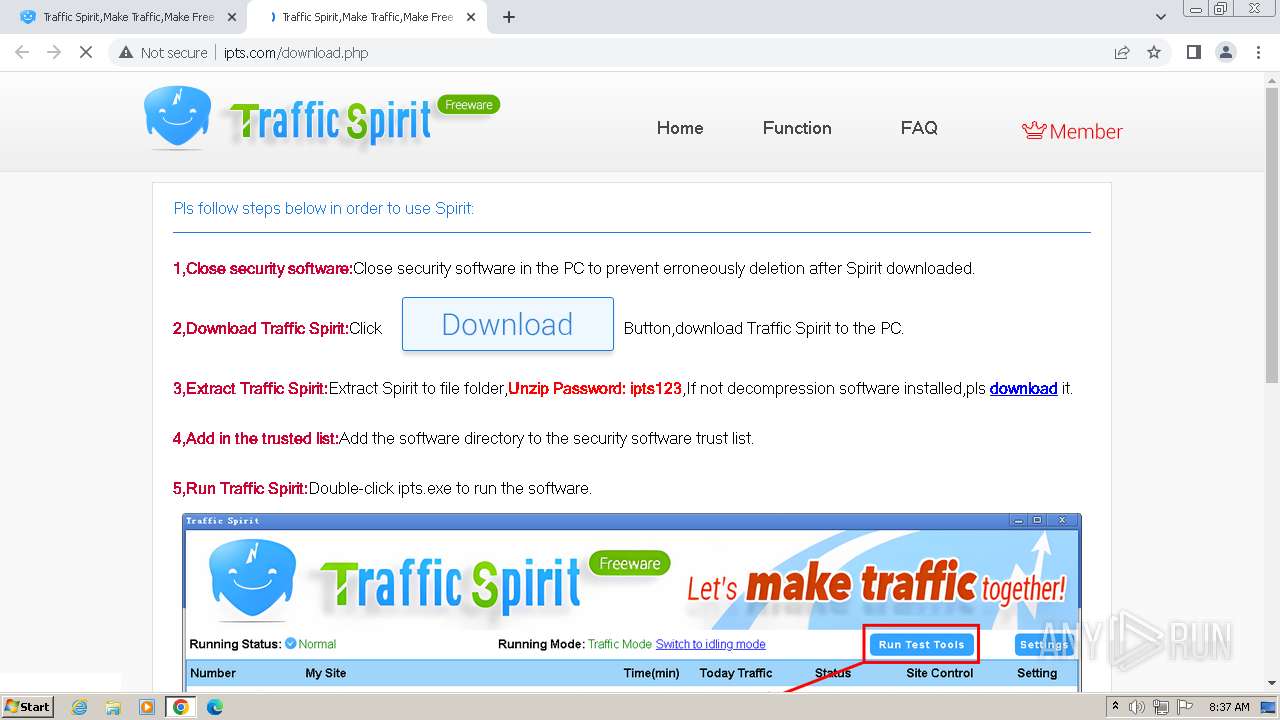Image resolution: width=1280 pixels, height=720 pixels.
Task: Click the Traffic Spirit logo text
Action: (x=330, y=122)
